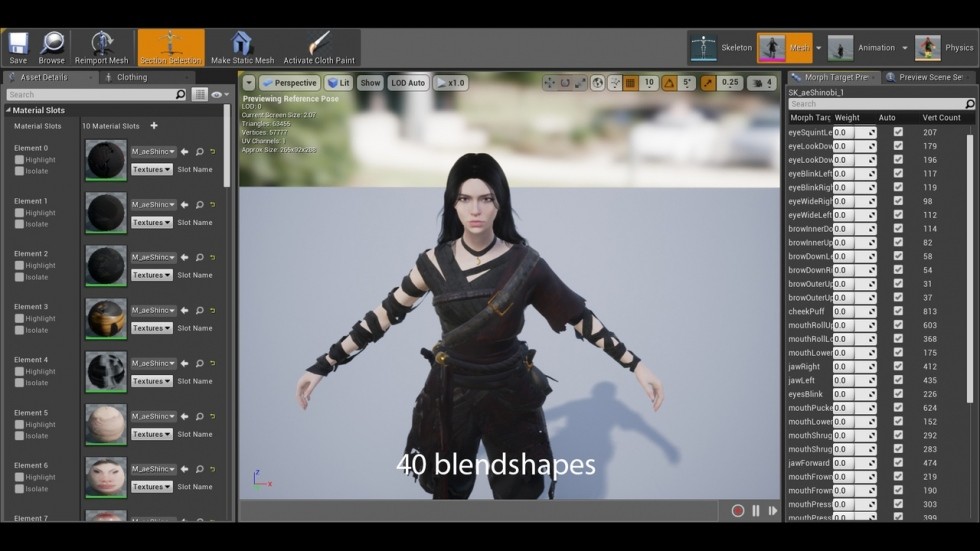Viewport: 980px width, 551px height.
Task: Toggle Auto checkbox for jawRight
Action: (x=898, y=366)
